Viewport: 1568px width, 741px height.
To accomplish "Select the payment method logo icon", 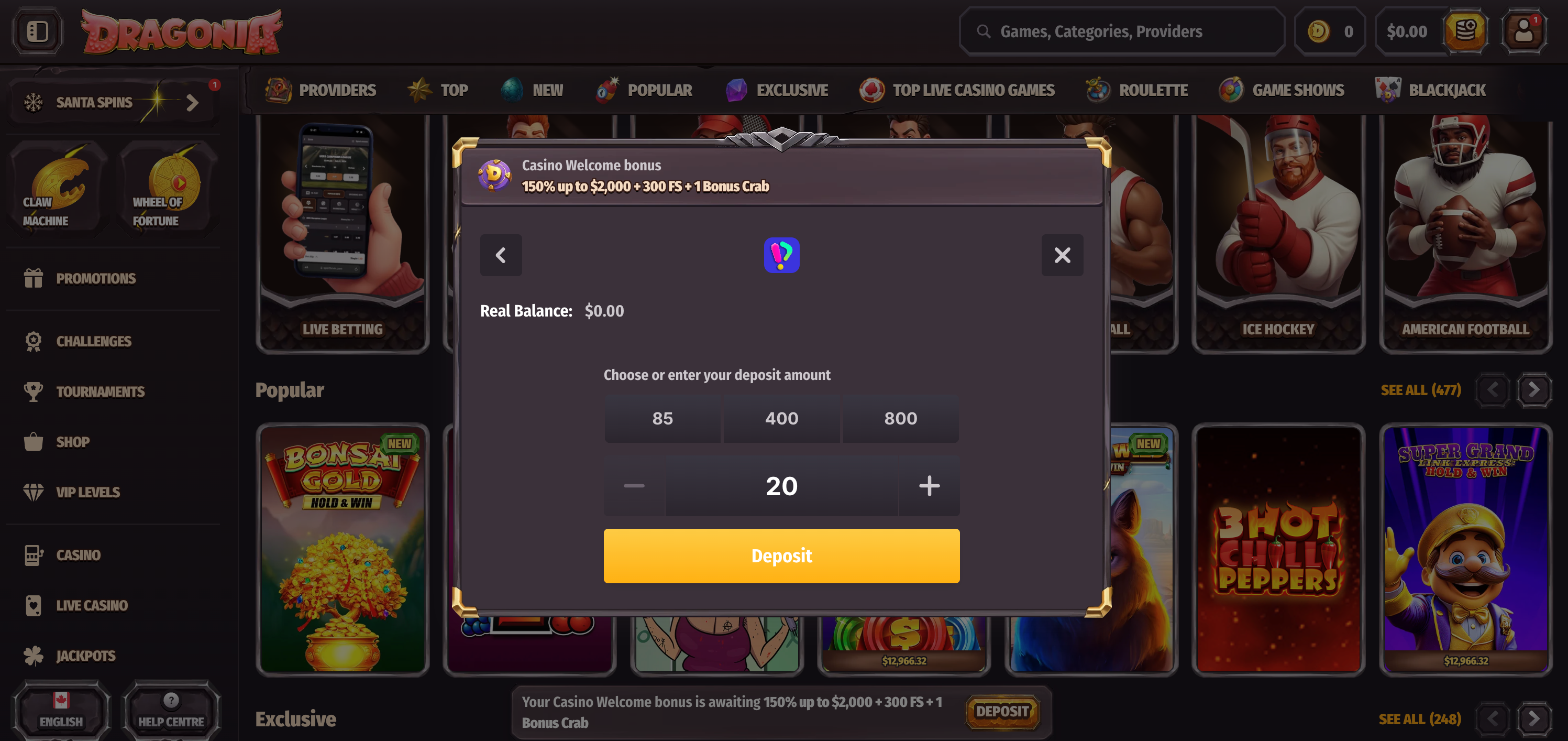I will (781, 255).
